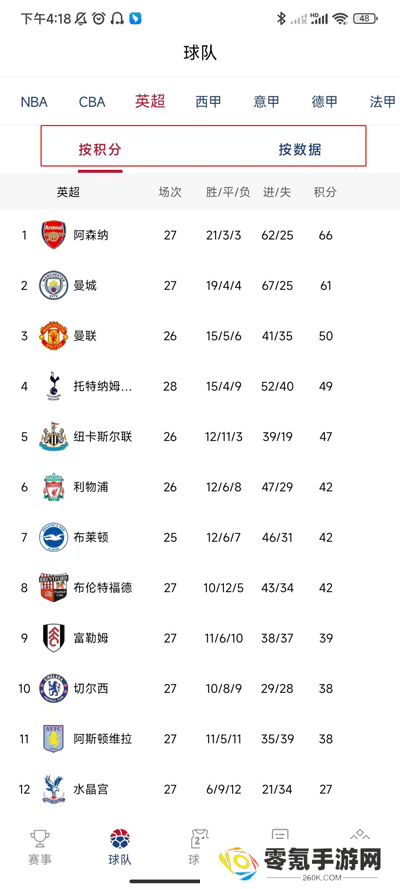Open the 赛事 trophy icon in bottom bar
The height and width of the screenshot is (889, 400).
[40, 839]
